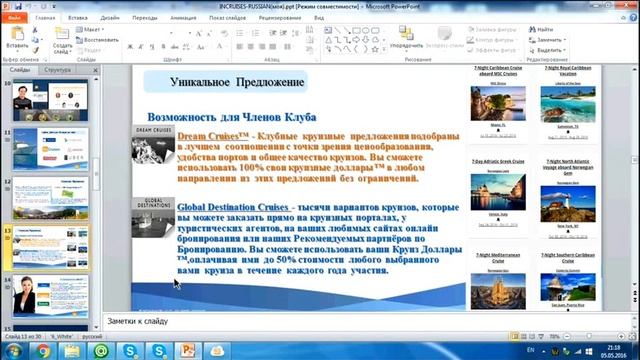640x360 pixels.
Task: Toggle italic formatting (К)
Action: coord(141,47)
